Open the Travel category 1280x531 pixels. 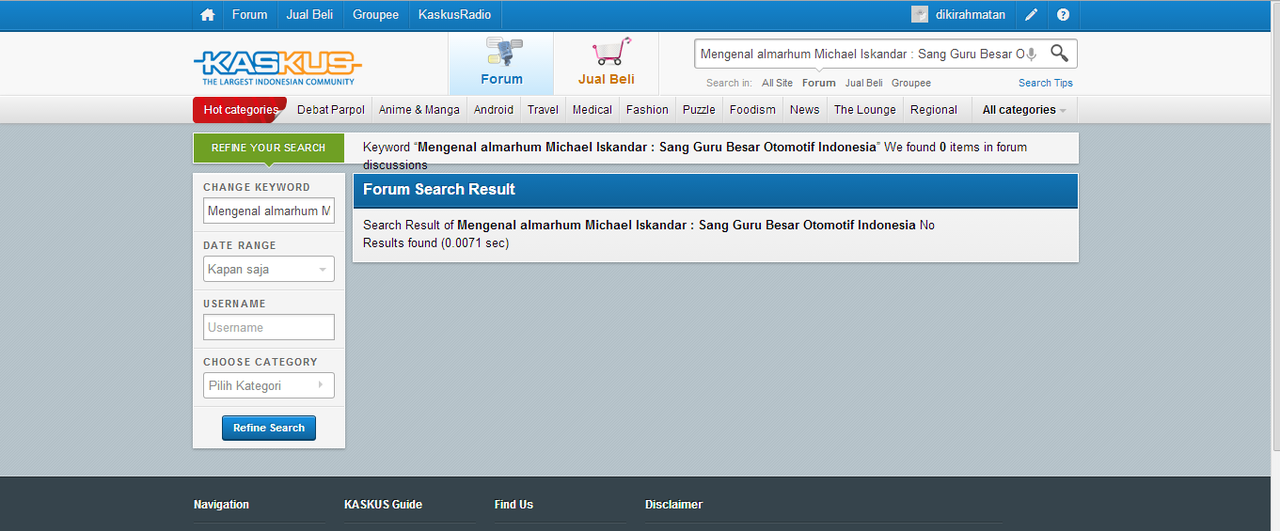(x=543, y=110)
